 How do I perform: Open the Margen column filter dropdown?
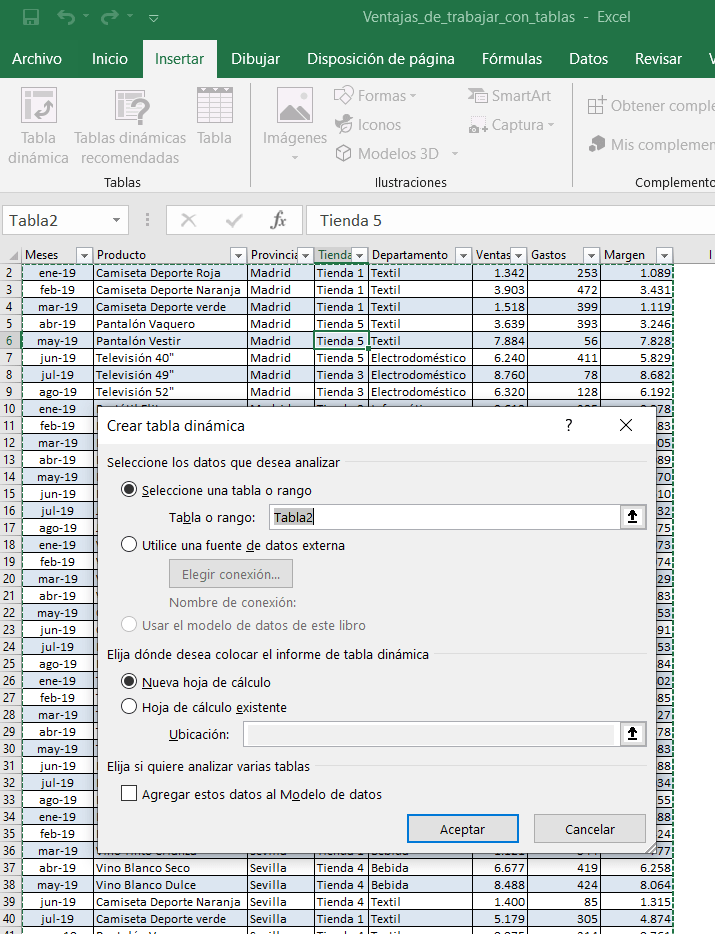point(664,255)
